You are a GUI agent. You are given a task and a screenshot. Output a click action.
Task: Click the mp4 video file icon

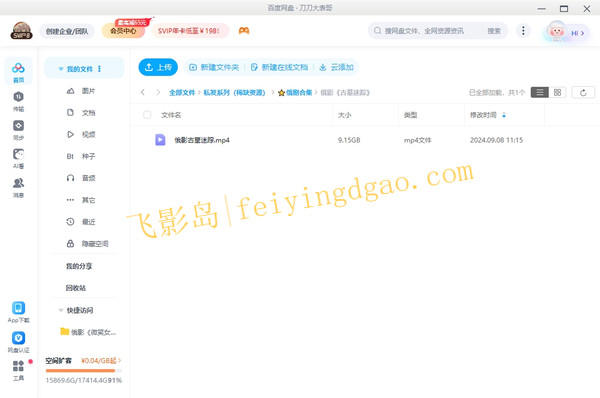point(160,140)
